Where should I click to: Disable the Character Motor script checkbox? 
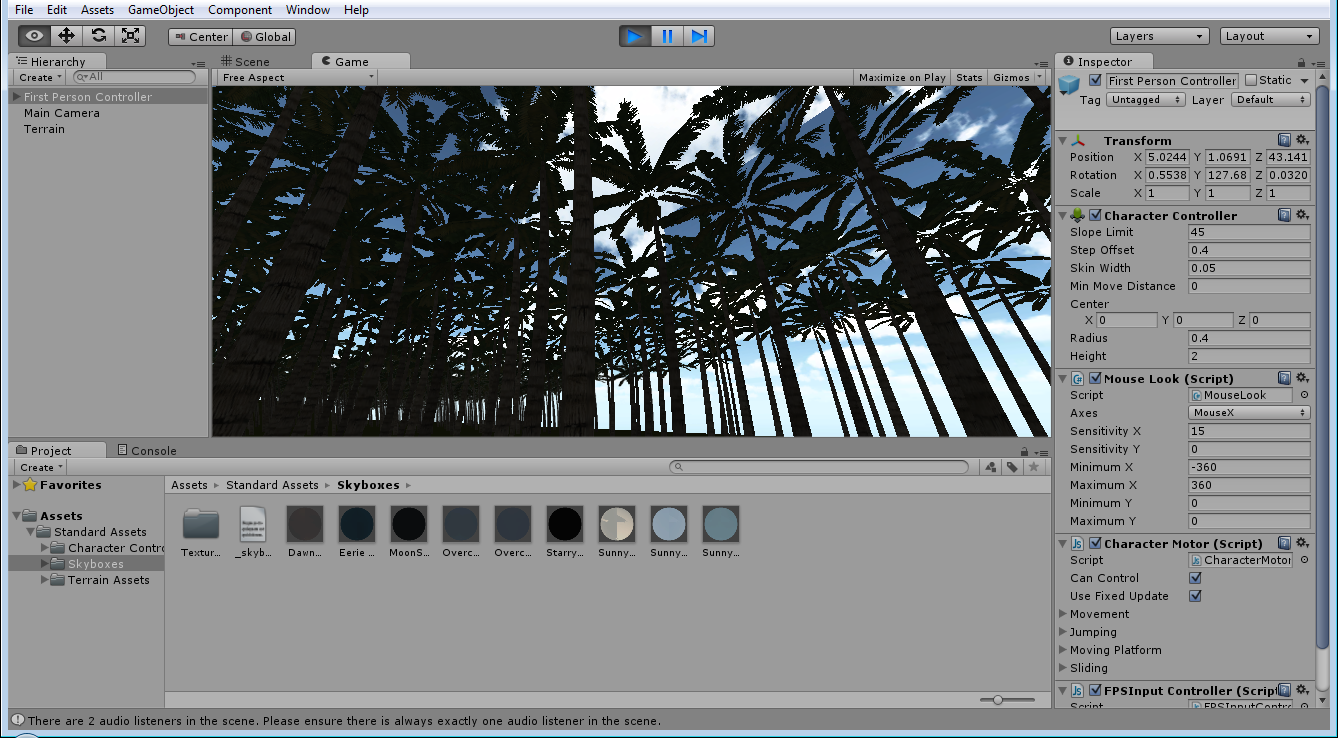pos(1095,543)
